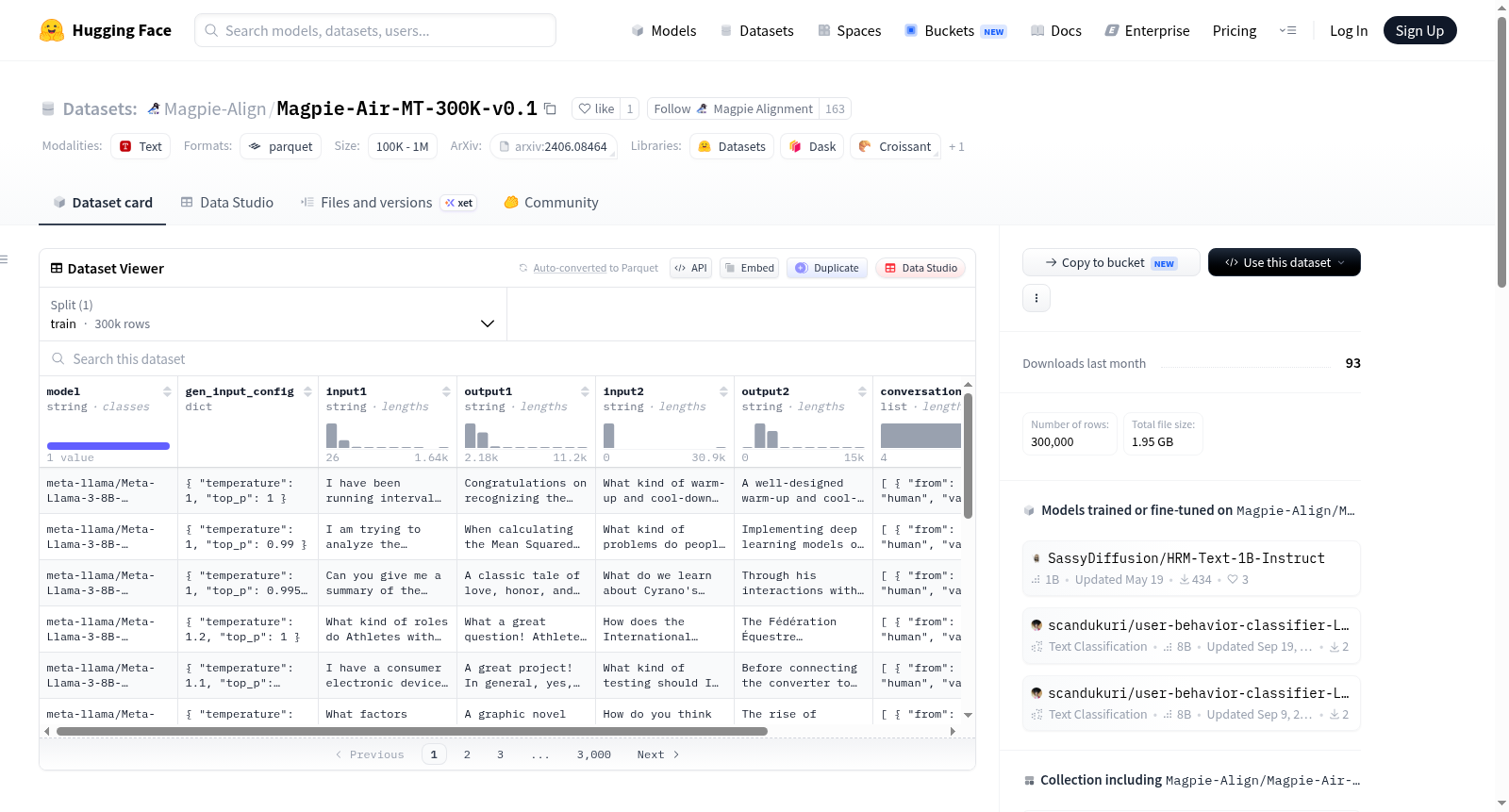
Task: Click the output2 lengths histogram
Action: pos(804,435)
